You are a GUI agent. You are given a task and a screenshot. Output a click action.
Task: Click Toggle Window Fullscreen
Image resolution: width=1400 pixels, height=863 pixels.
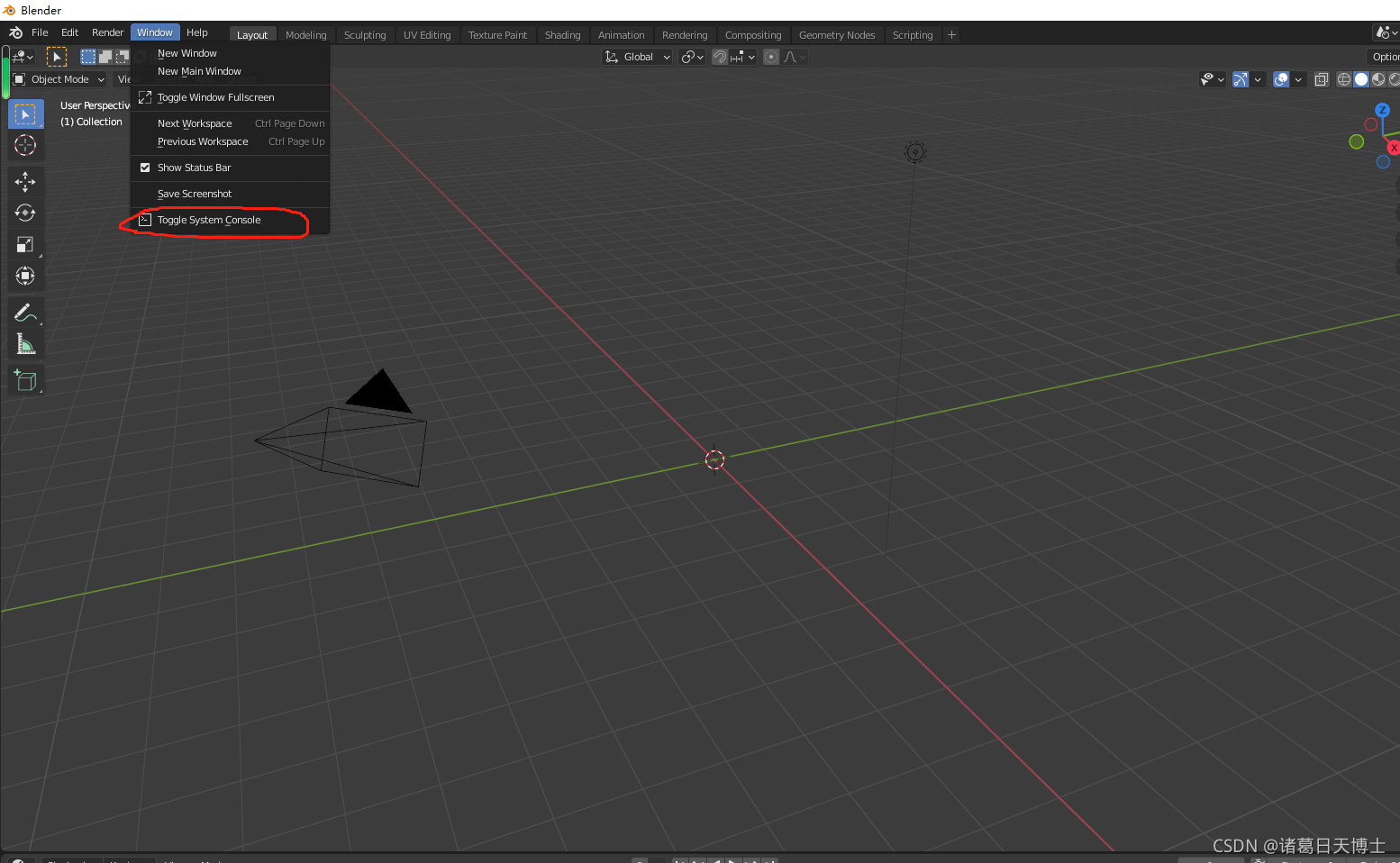(x=231, y=97)
